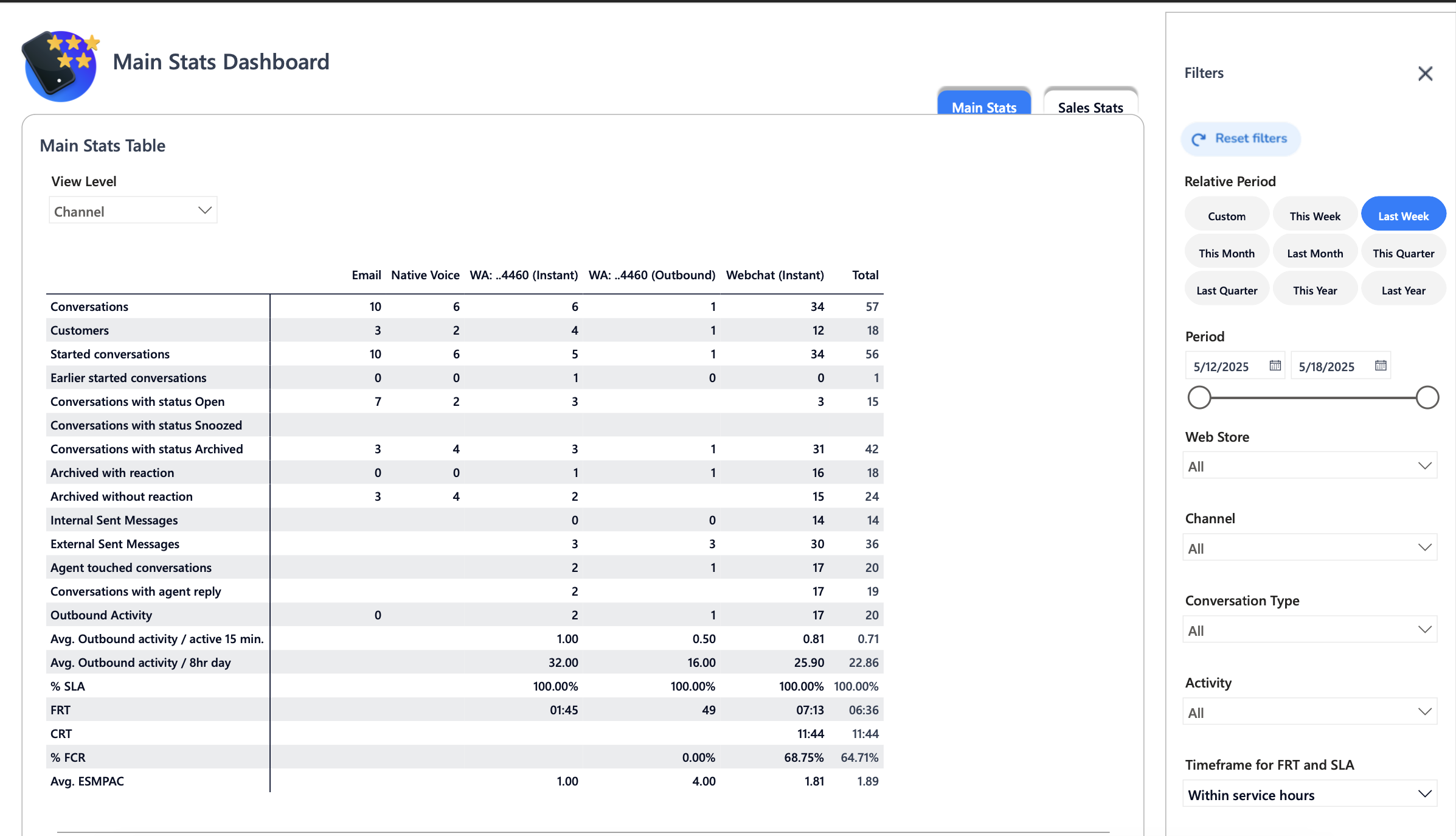Select the Custom relative period
This screenshot has height=836, width=1456.
pyautogui.click(x=1226, y=216)
